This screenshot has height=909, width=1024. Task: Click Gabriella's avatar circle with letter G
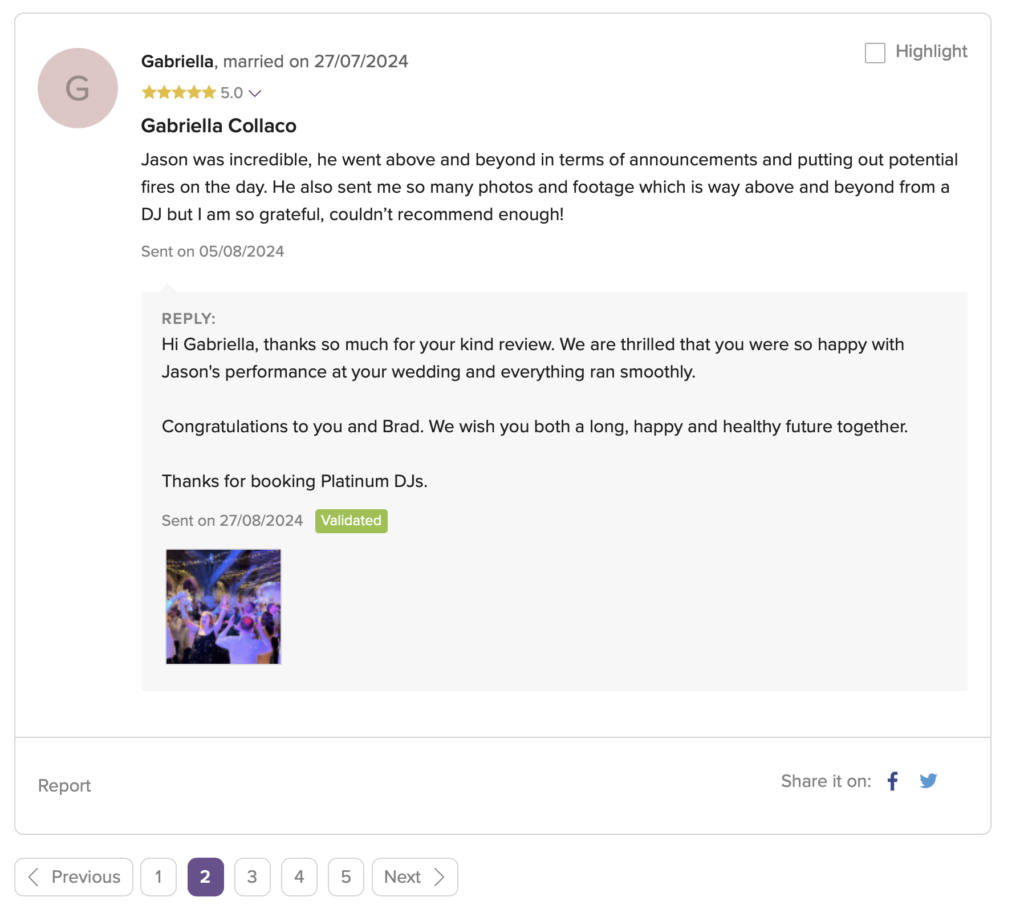pyautogui.click(x=78, y=88)
